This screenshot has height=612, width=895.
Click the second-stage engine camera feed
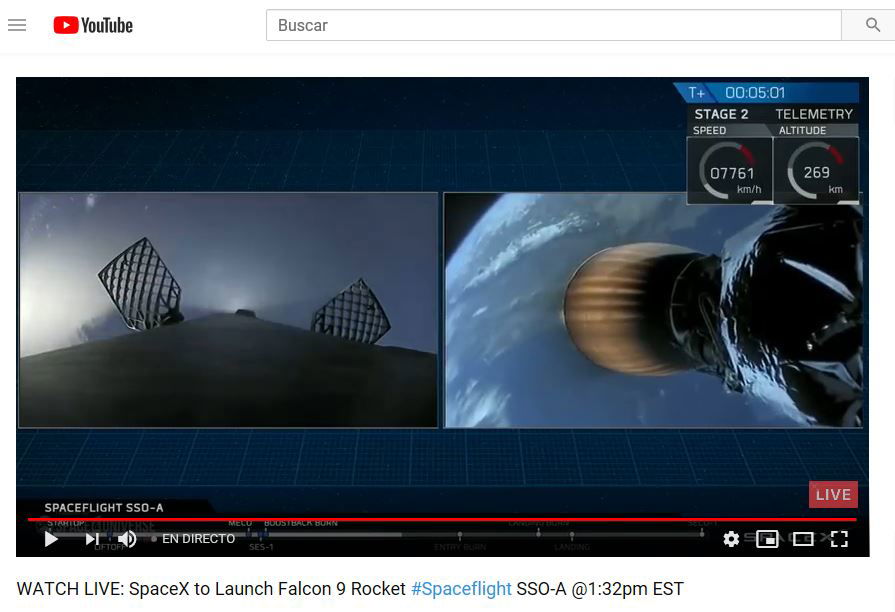653,310
